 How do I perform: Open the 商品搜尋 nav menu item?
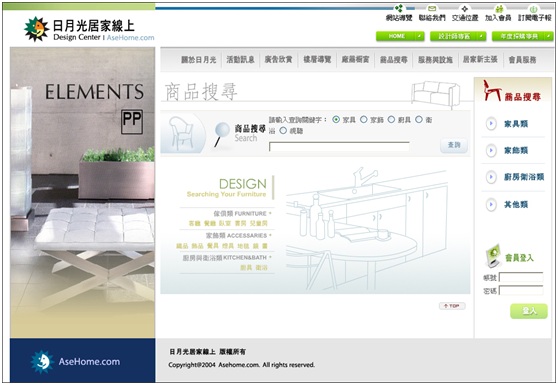[394, 60]
